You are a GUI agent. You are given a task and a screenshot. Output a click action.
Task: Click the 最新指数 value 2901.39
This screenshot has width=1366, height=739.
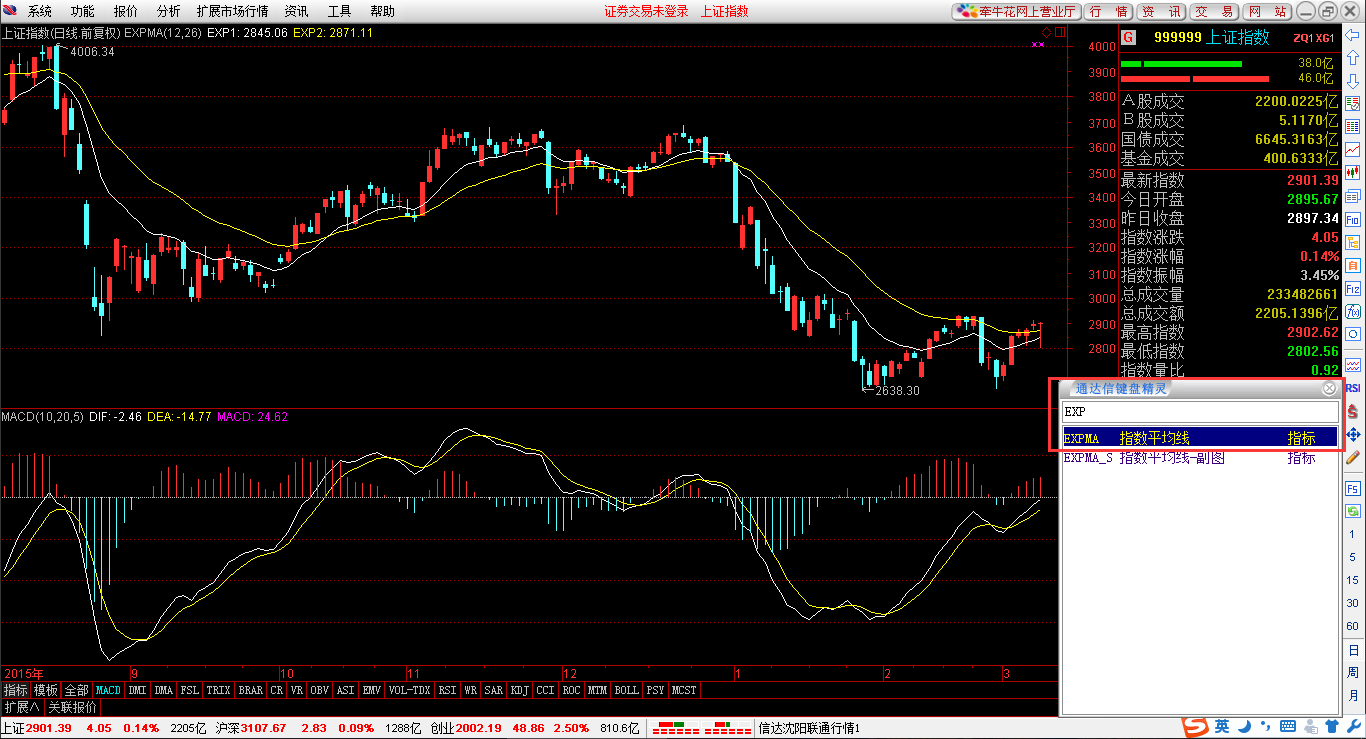coord(1314,180)
